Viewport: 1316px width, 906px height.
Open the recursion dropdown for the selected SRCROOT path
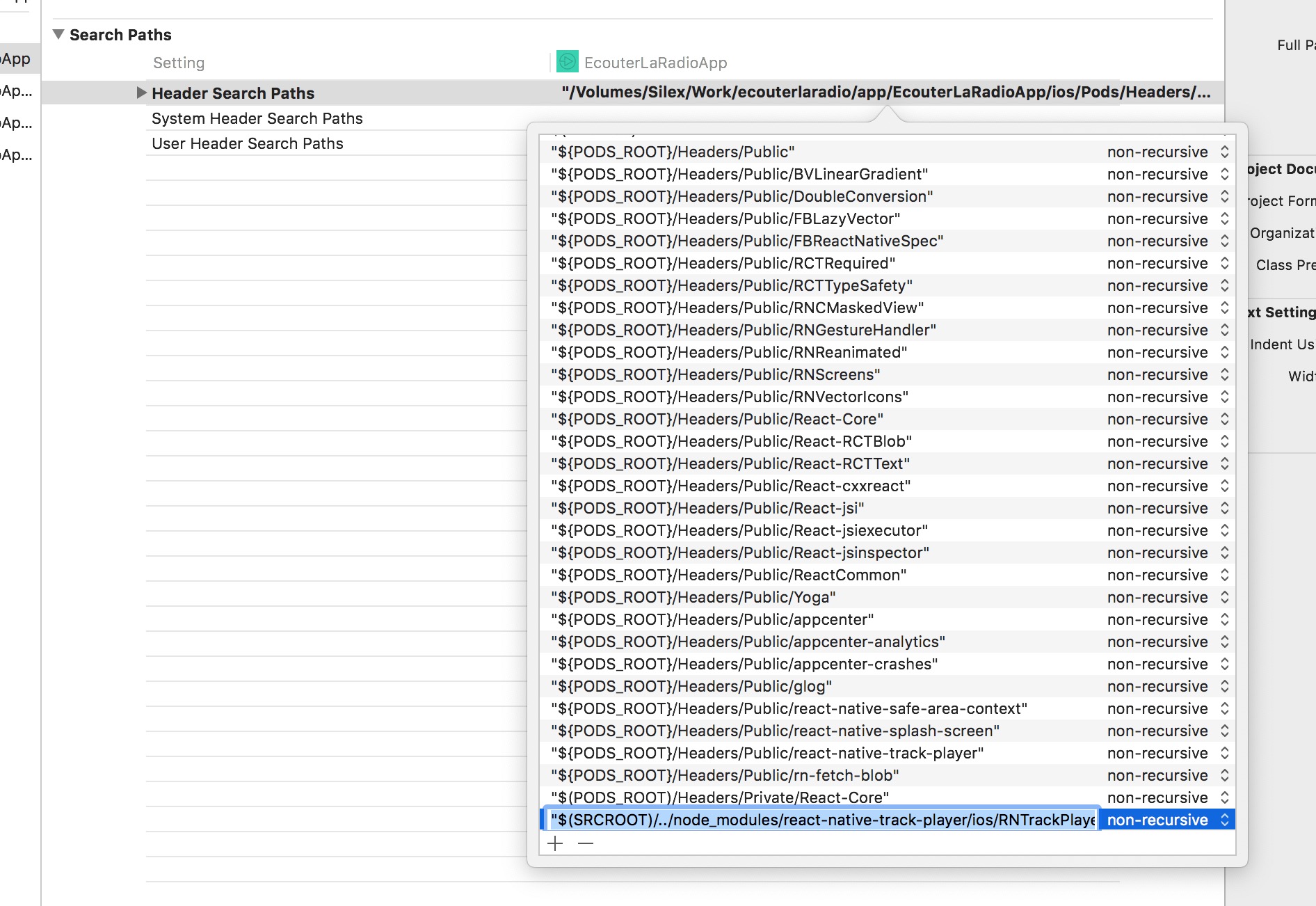coord(1223,820)
